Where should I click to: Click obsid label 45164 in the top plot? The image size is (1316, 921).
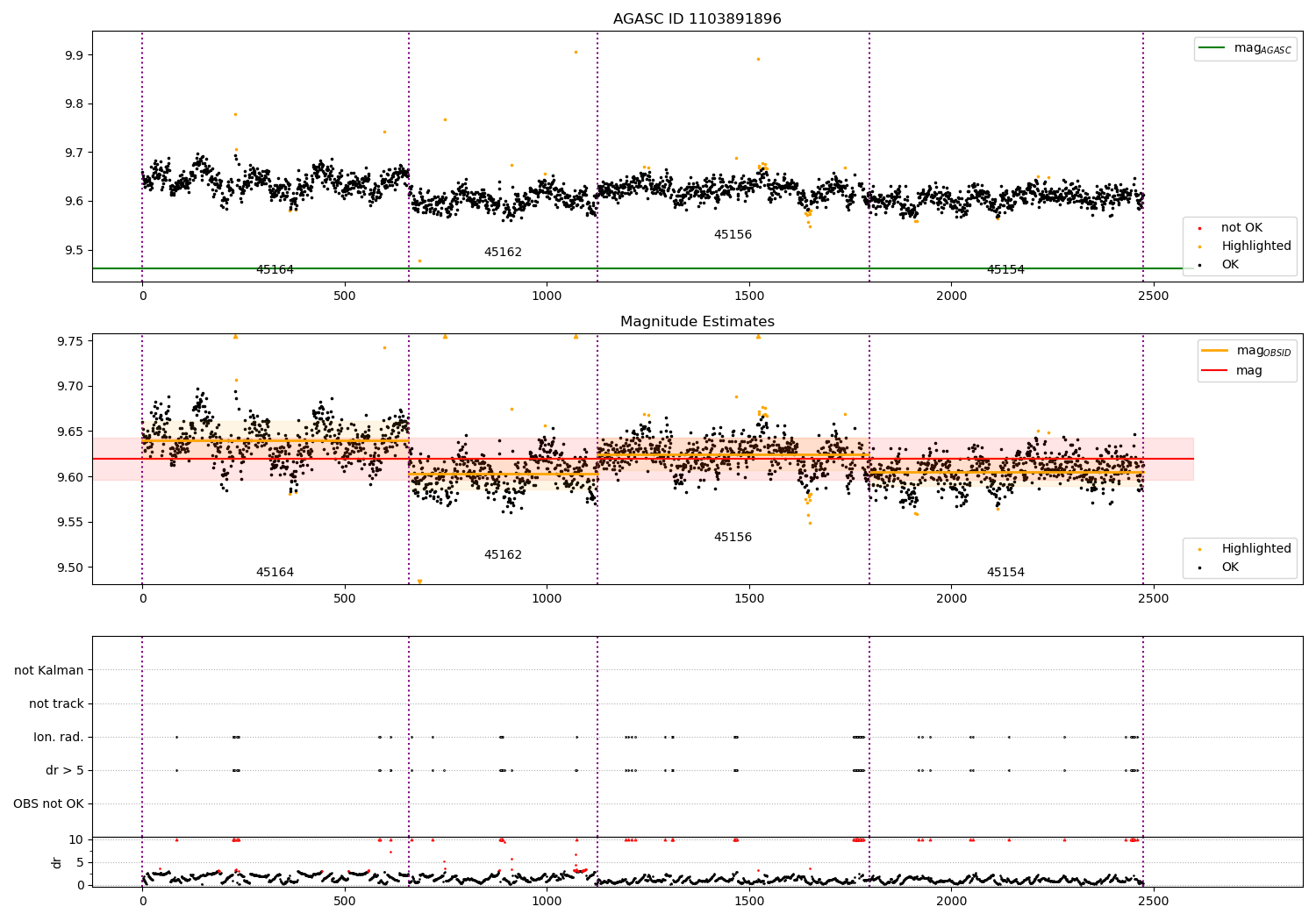coord(275,270)
